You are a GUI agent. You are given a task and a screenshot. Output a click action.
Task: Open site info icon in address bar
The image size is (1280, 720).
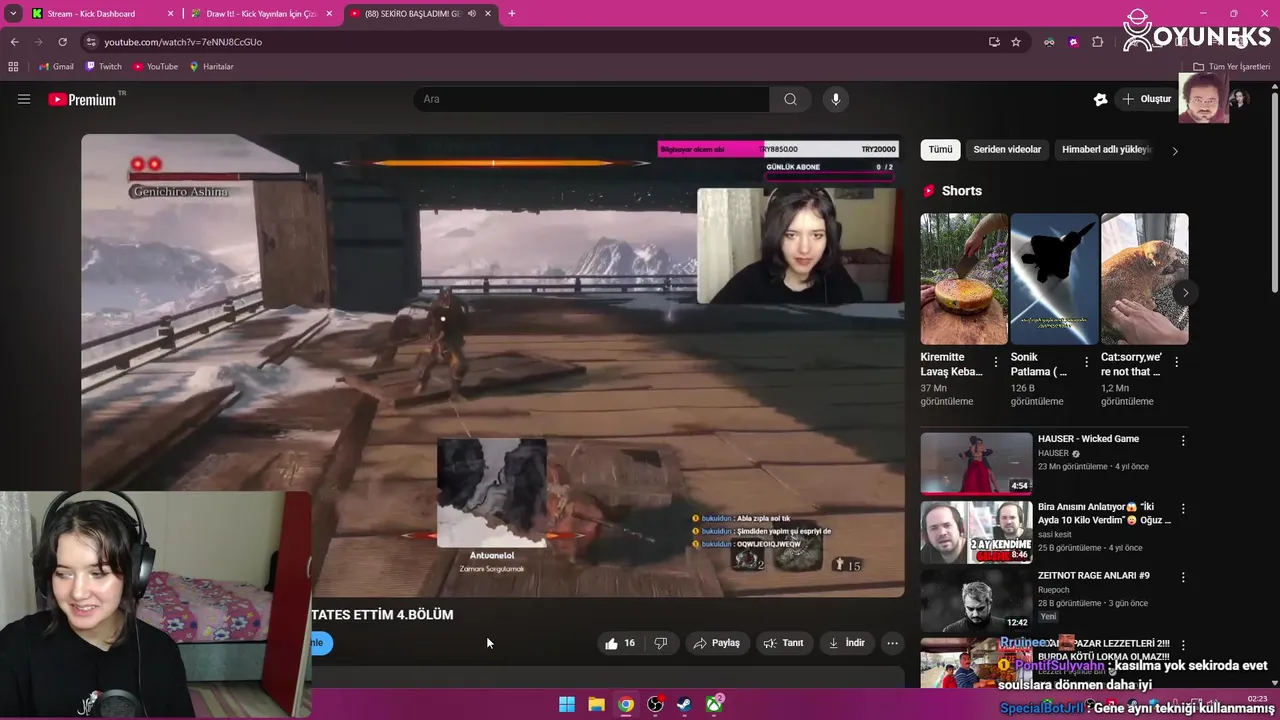(91, 42)
